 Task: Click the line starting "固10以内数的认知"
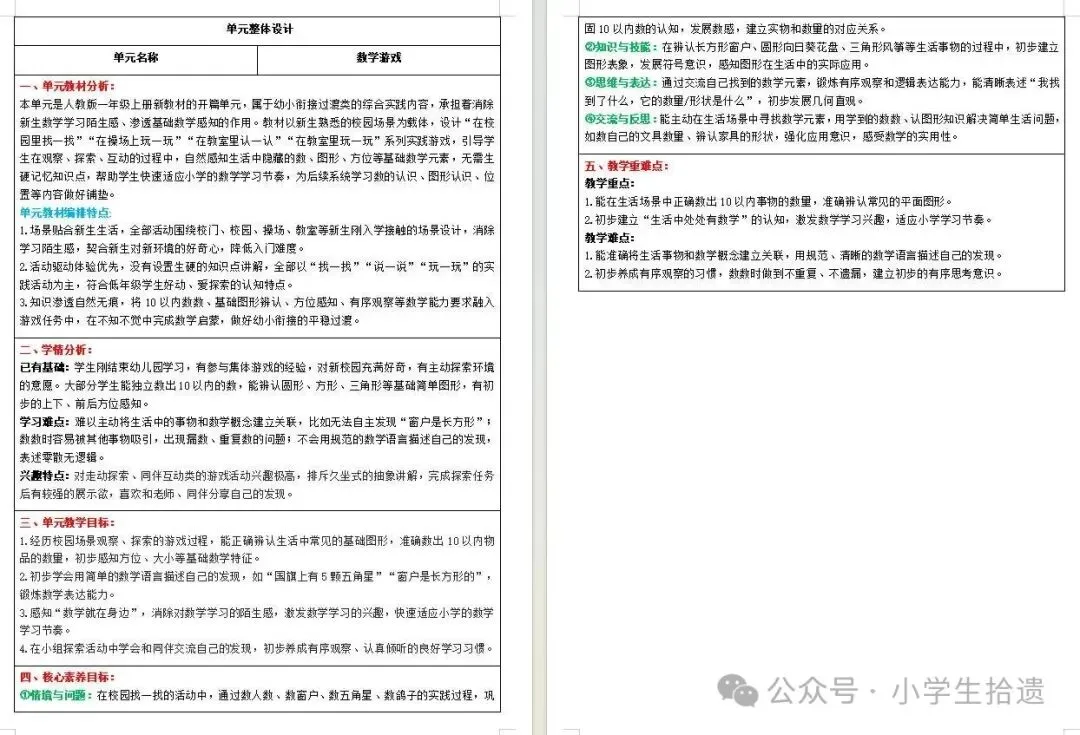(736, 29)
